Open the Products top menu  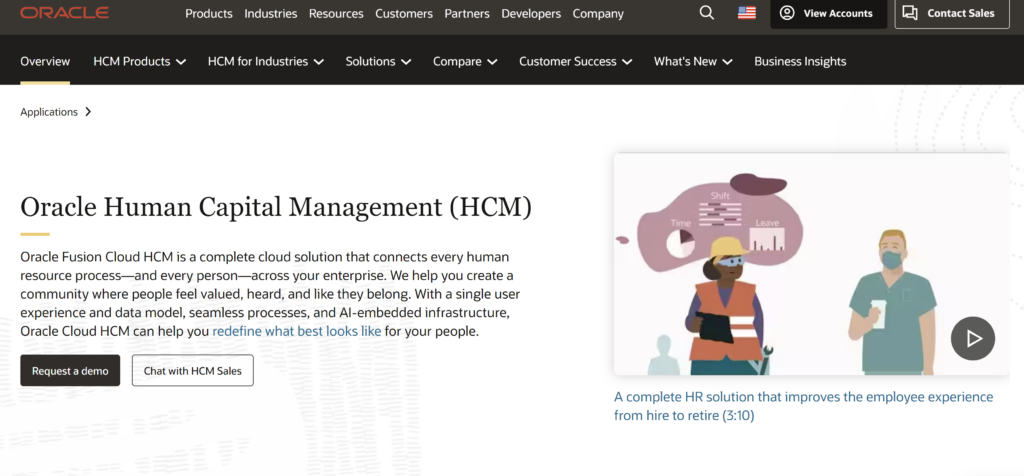click(209, 14)
